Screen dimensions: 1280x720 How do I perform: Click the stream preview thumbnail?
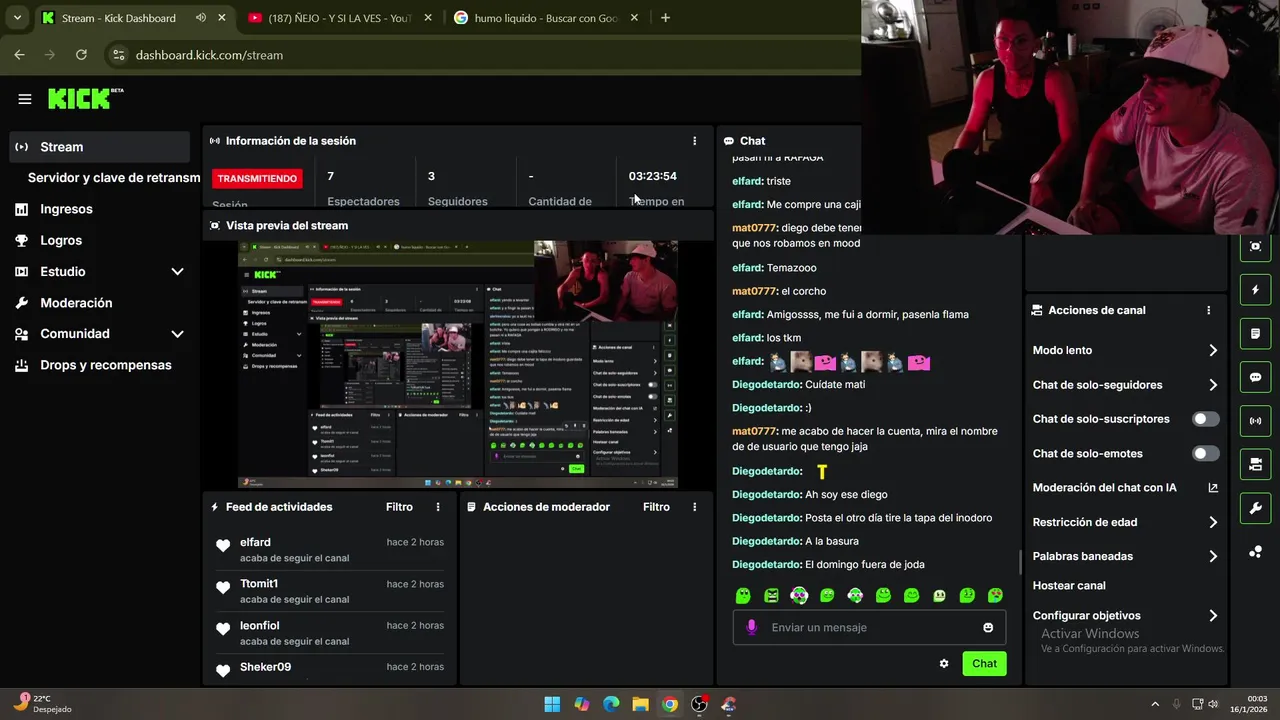[x=458, y=364]
